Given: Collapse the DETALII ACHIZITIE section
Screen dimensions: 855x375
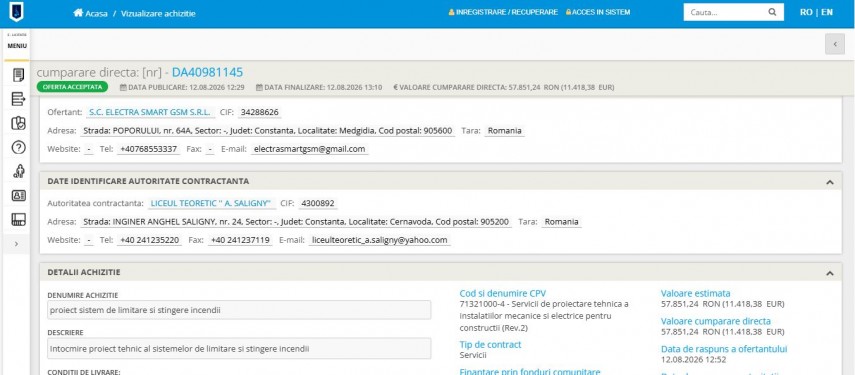Looking at the screenshot, I should pyautogui.click(x=830, y=273).
